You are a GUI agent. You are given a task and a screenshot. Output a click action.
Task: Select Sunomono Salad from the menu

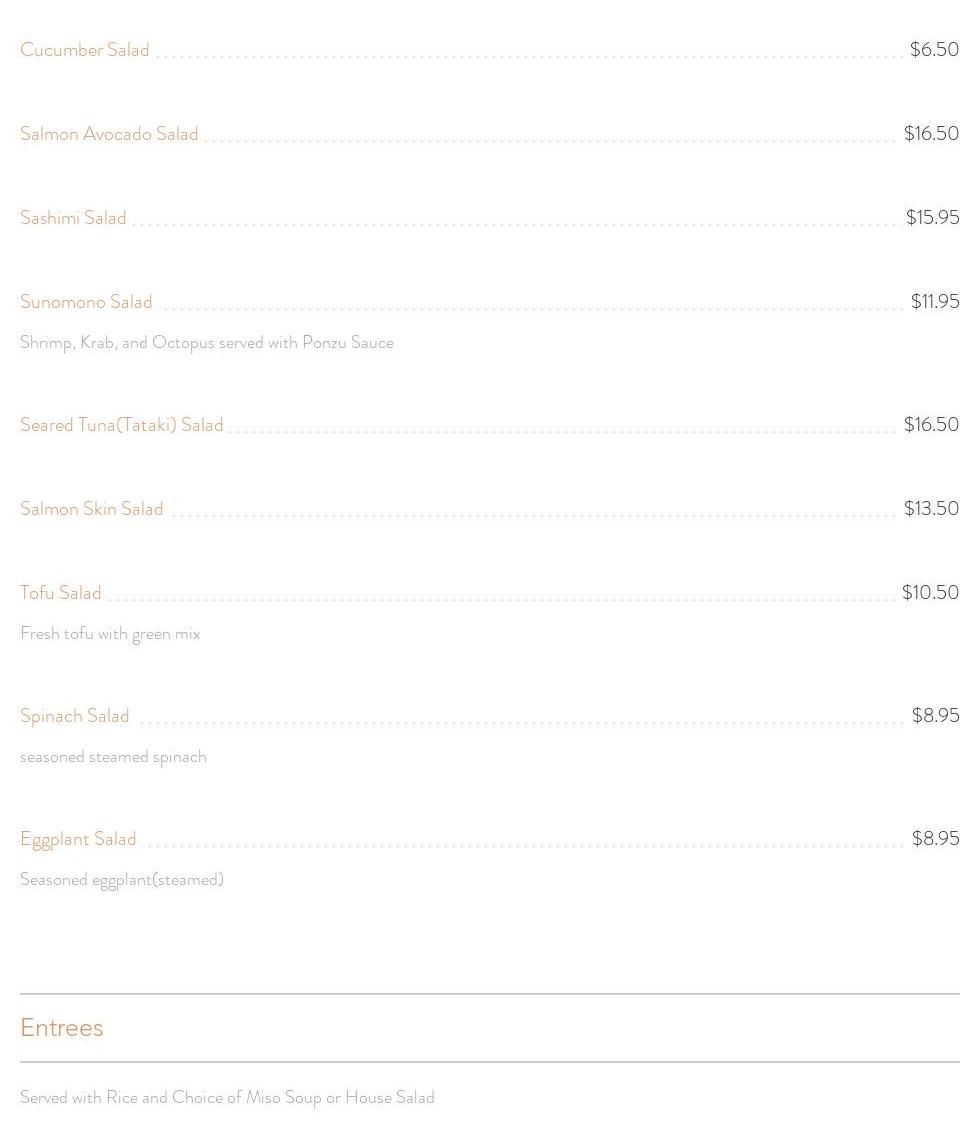(86, 302)
